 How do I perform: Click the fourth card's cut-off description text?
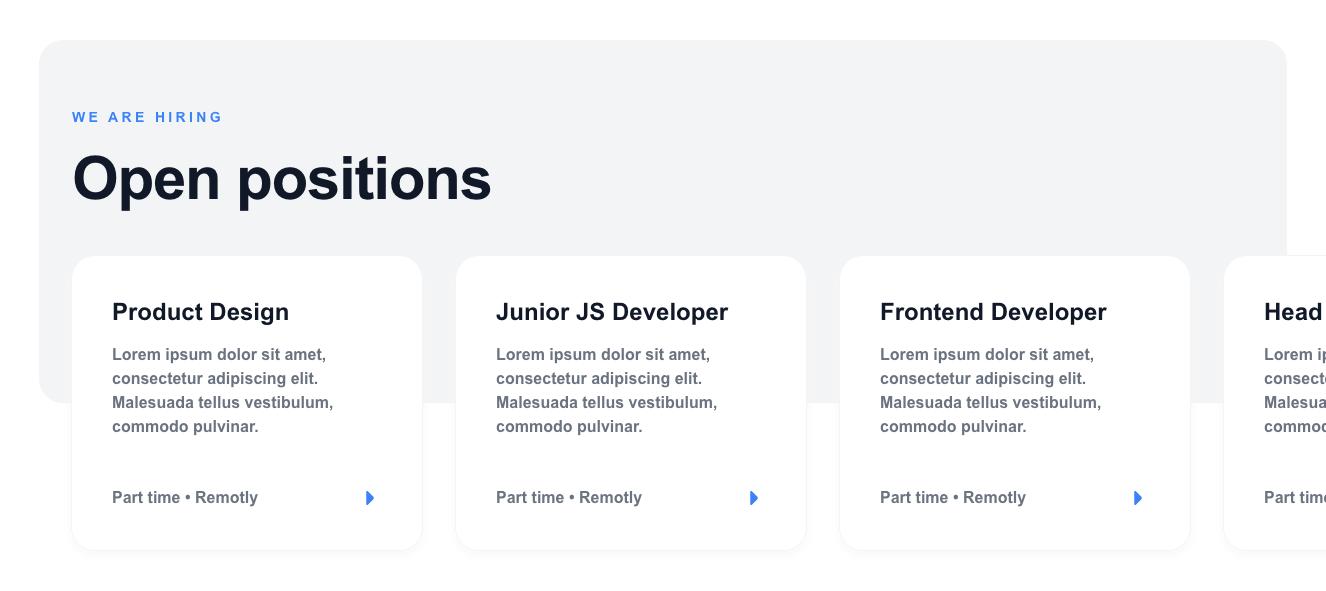(x=1295, y=391)
